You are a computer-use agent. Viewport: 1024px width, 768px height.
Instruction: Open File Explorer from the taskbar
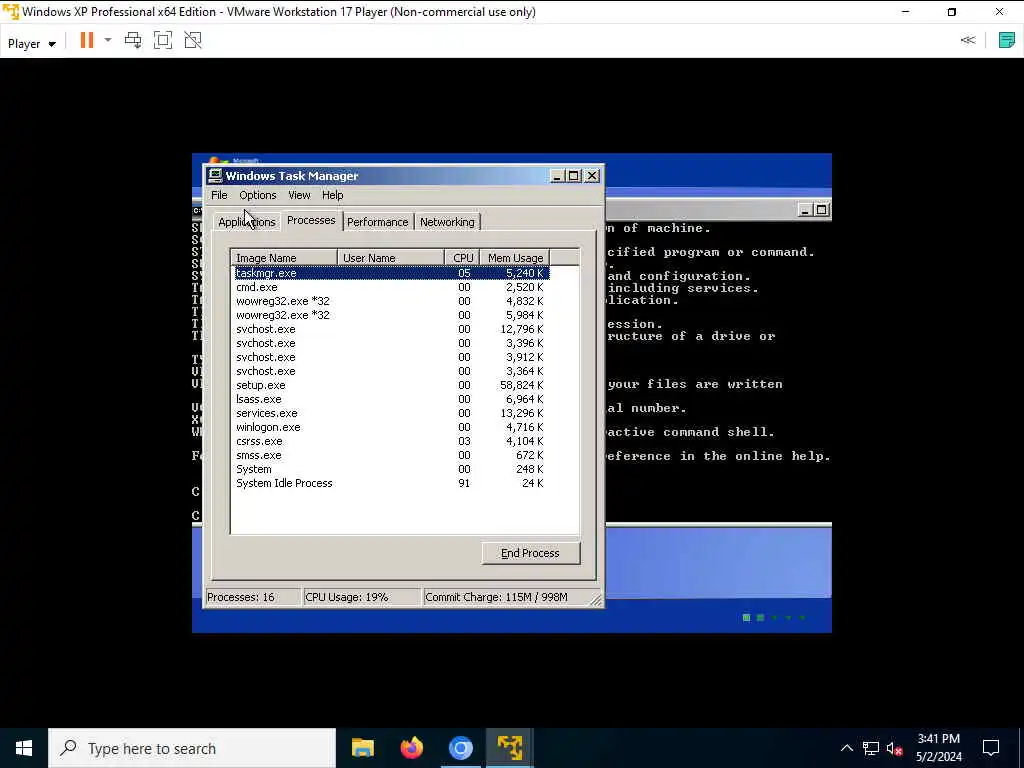[362, 748]
